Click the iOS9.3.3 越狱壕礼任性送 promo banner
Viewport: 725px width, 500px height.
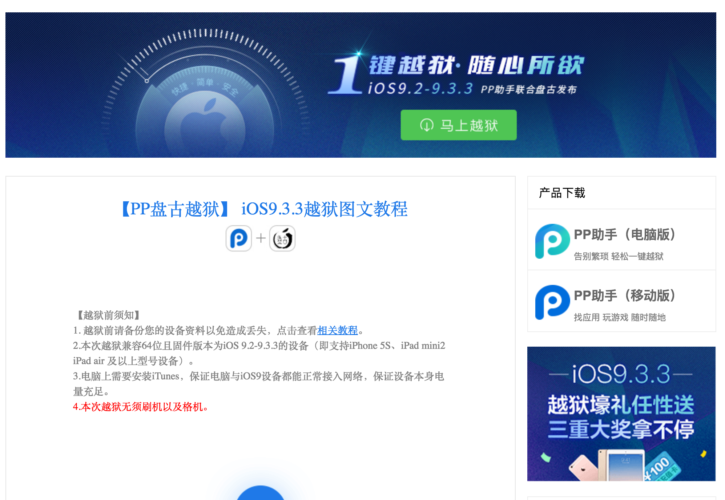621,414
